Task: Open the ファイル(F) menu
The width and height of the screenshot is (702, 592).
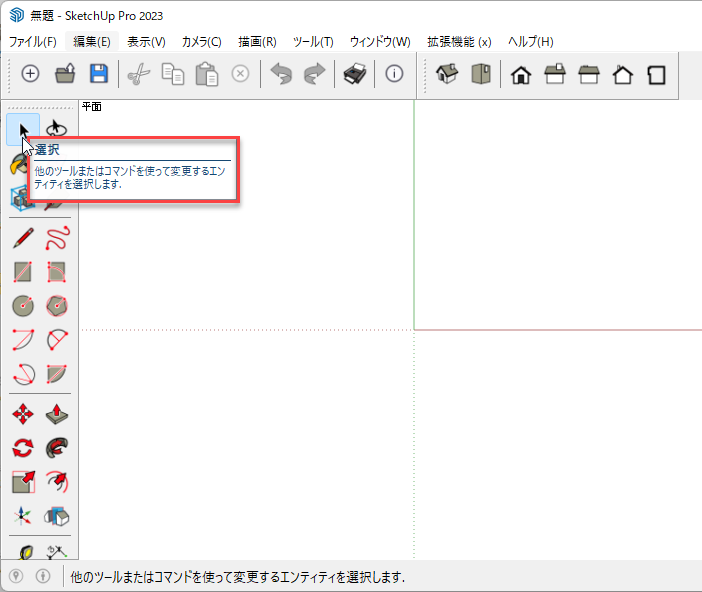Action: [x=32, y=41]
